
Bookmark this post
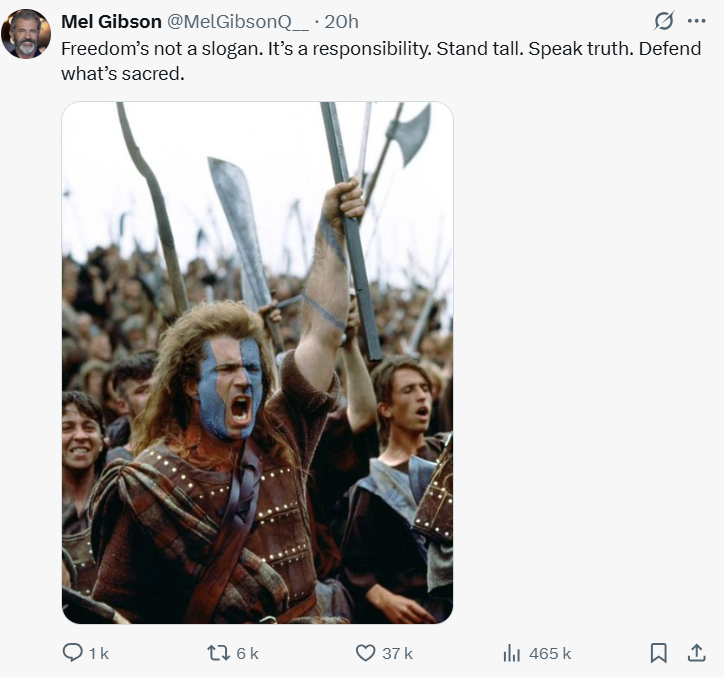point(658,652)
